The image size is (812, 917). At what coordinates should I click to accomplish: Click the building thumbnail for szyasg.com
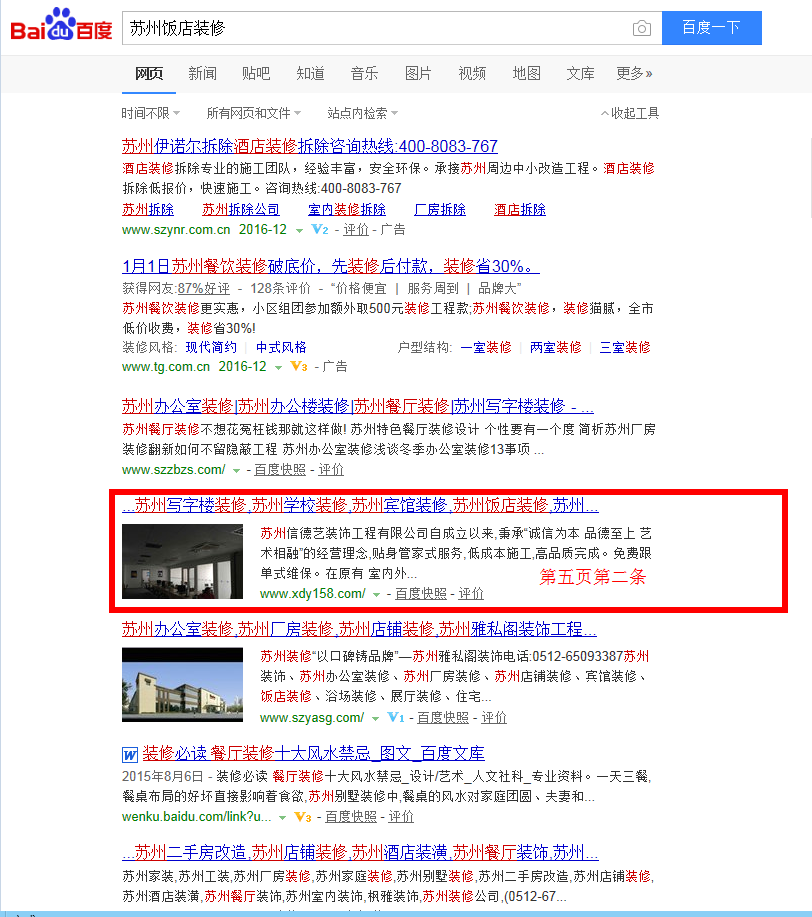[182, 685]
